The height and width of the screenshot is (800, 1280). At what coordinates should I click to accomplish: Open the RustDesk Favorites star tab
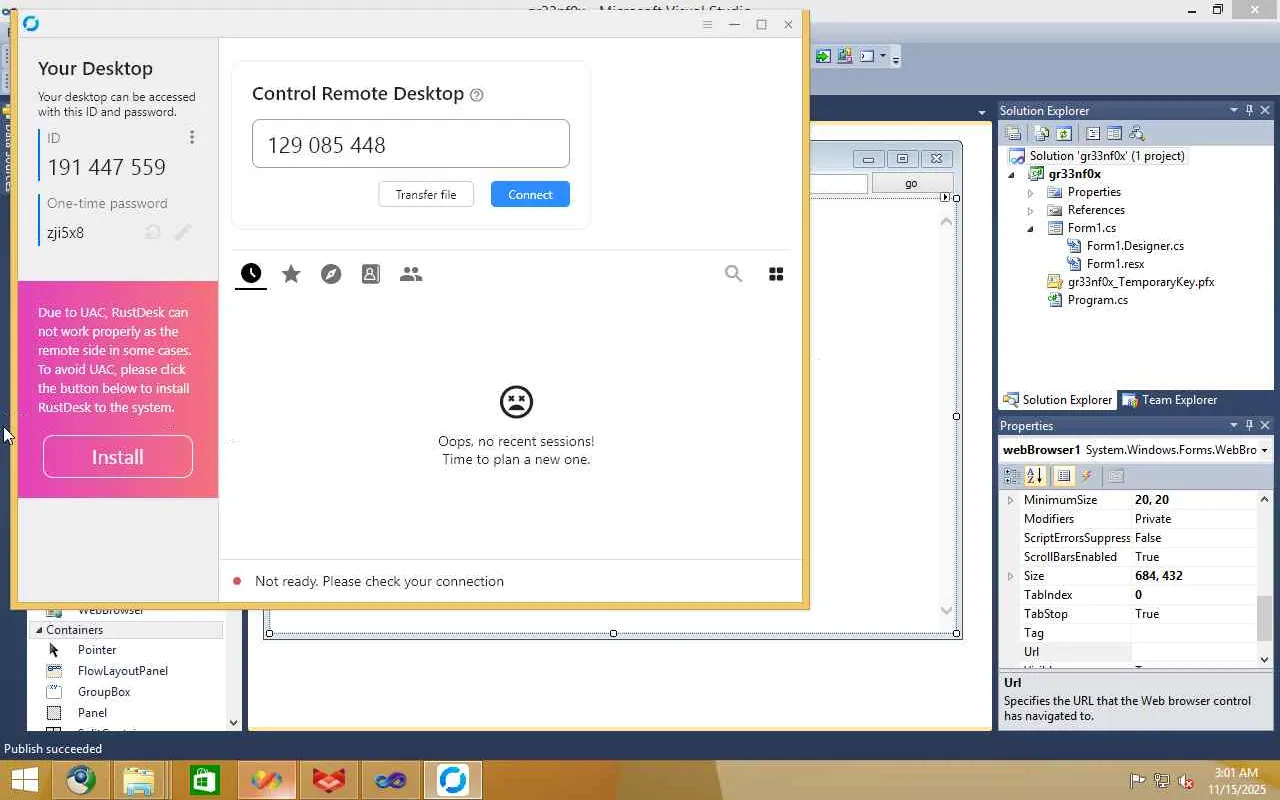pos(291,274)
